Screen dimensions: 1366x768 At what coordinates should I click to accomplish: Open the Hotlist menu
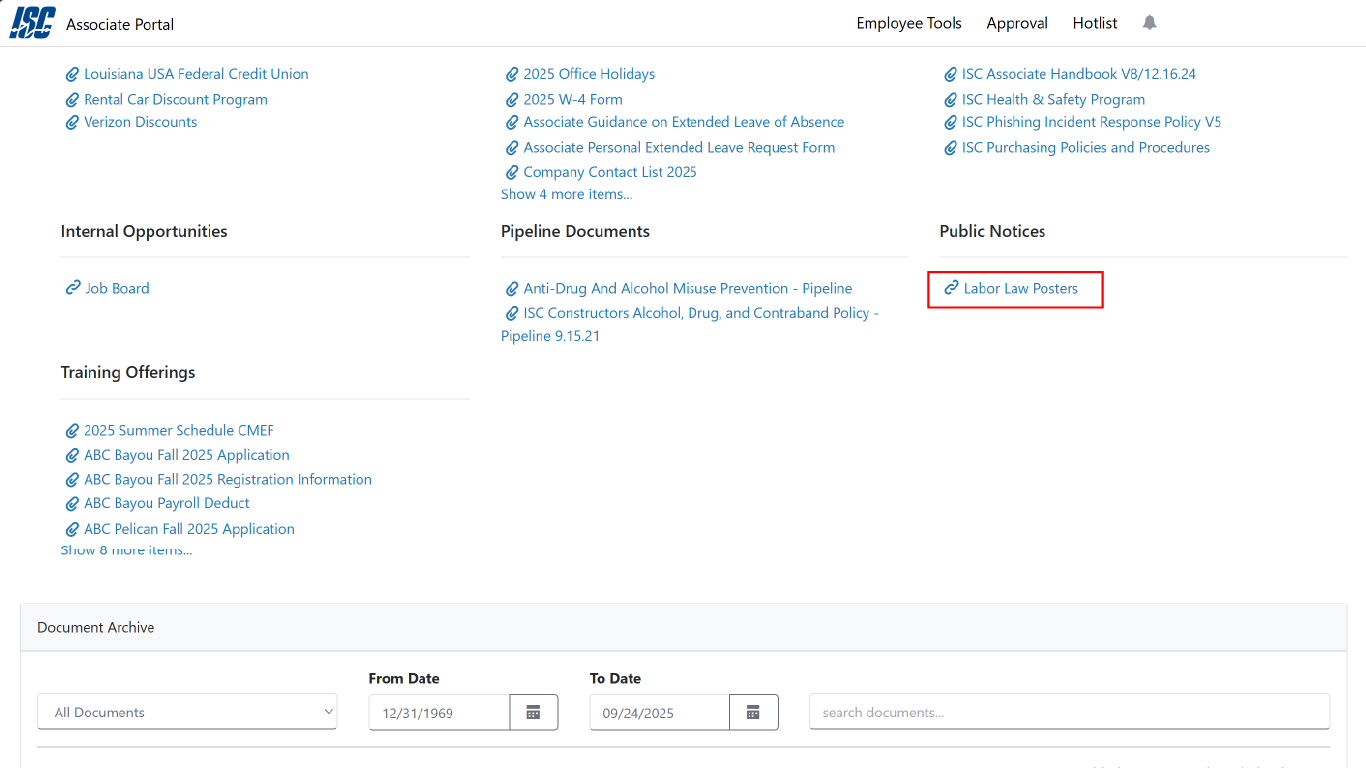click(x=1094, y=23)
